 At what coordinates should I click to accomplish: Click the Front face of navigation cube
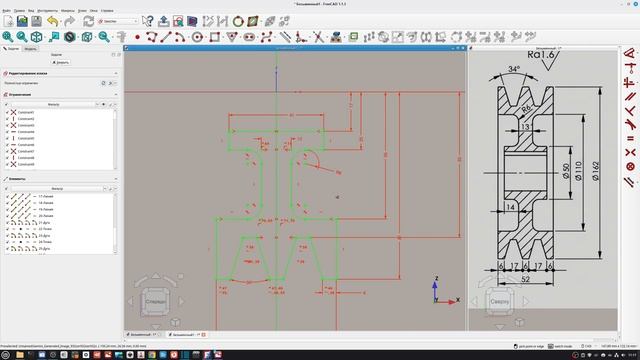click(156, 302)
